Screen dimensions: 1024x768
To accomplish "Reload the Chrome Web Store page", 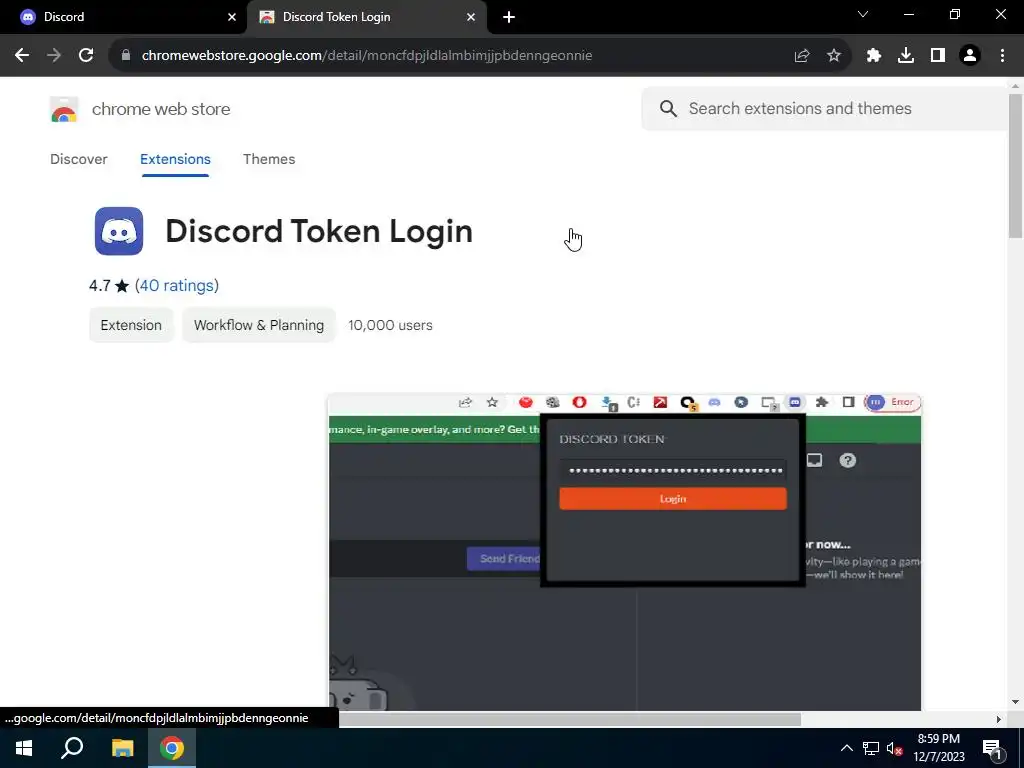I will pyautogui.click(x=86, y=56).
